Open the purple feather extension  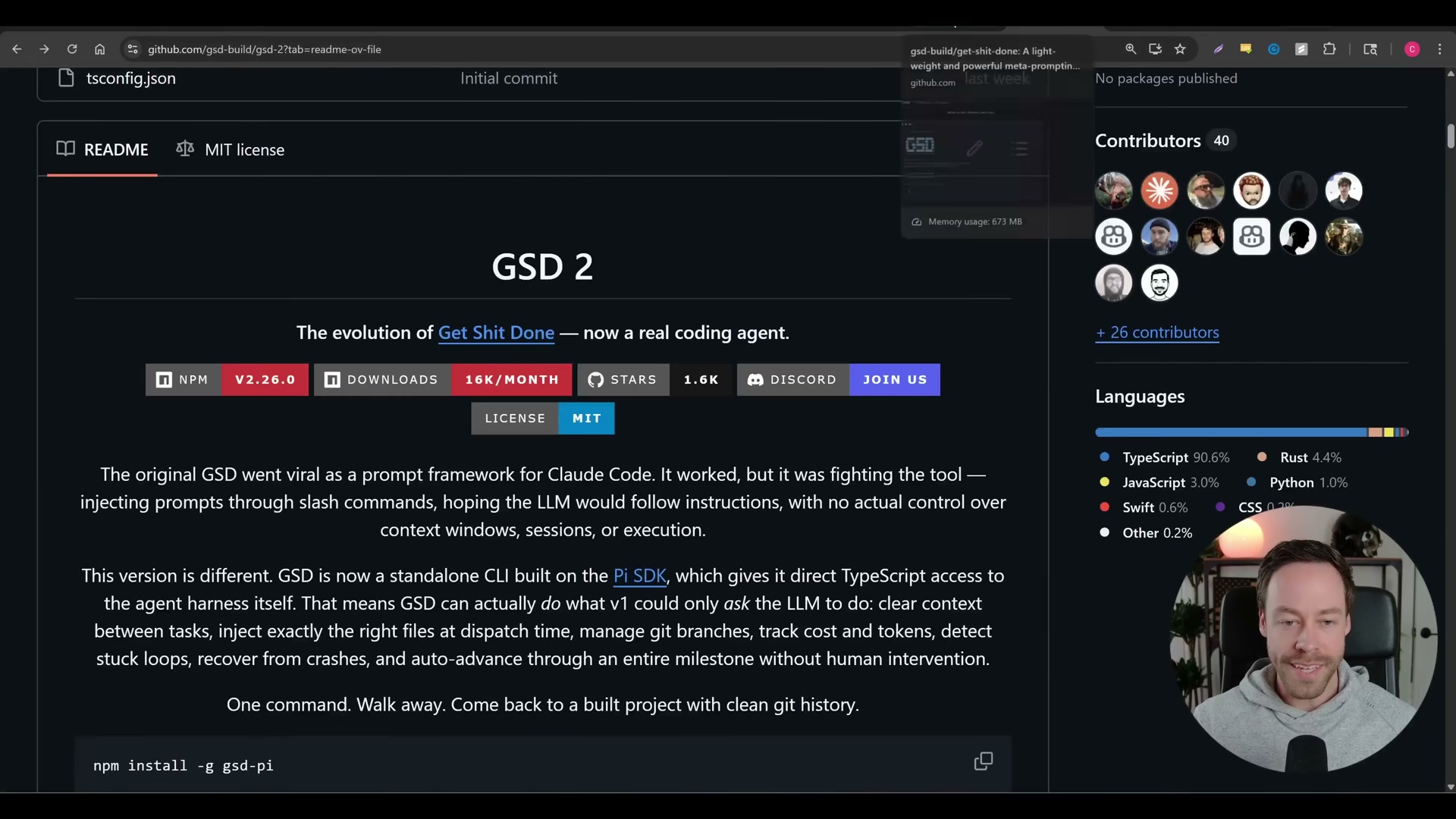pos(1219,49)
